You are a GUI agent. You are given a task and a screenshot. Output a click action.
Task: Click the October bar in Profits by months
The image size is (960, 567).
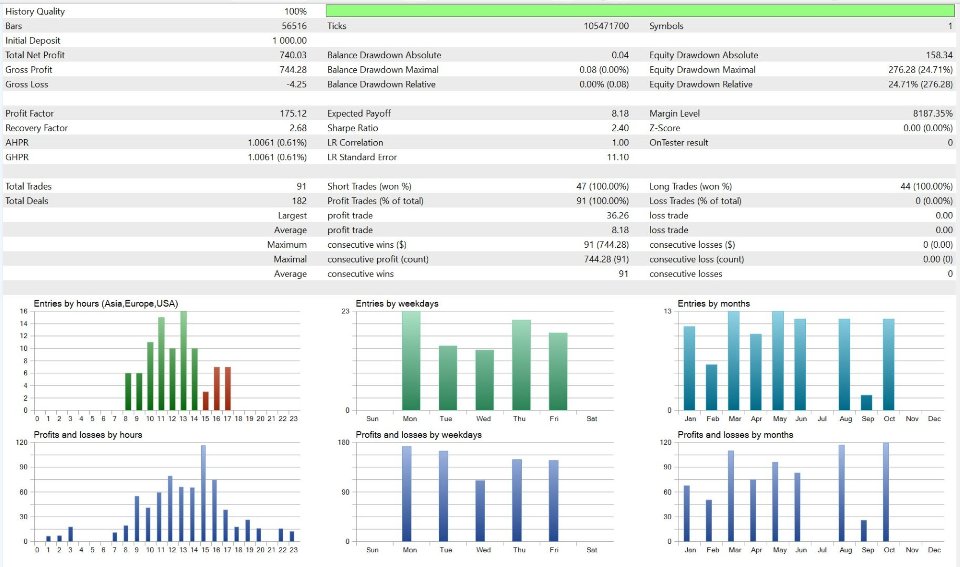pyautogui.click(x=886, y=492)
